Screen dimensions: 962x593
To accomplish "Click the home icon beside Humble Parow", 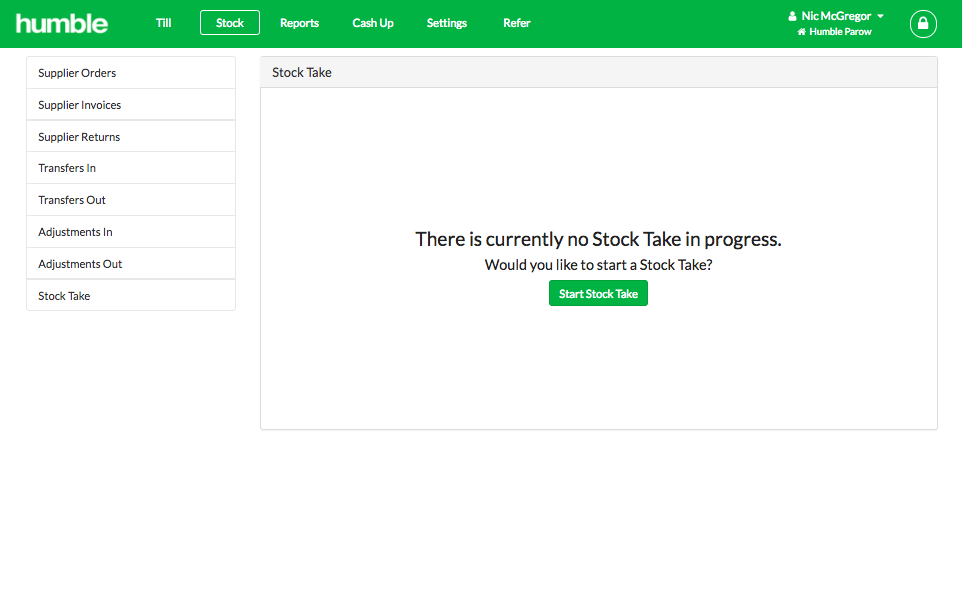I will (801, 31).
